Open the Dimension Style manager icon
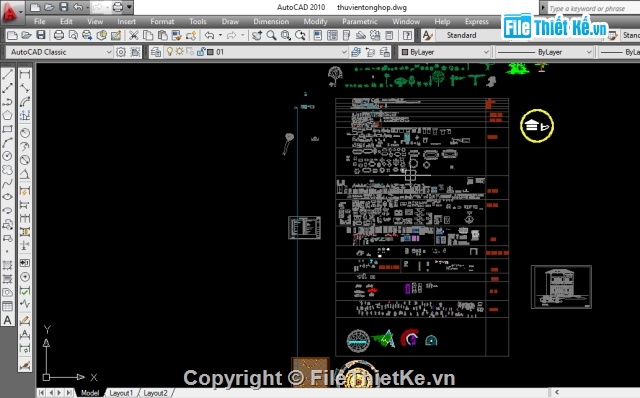Image resolution: width=640 pixels, height=398 pixels. click(x=25, y=365)
